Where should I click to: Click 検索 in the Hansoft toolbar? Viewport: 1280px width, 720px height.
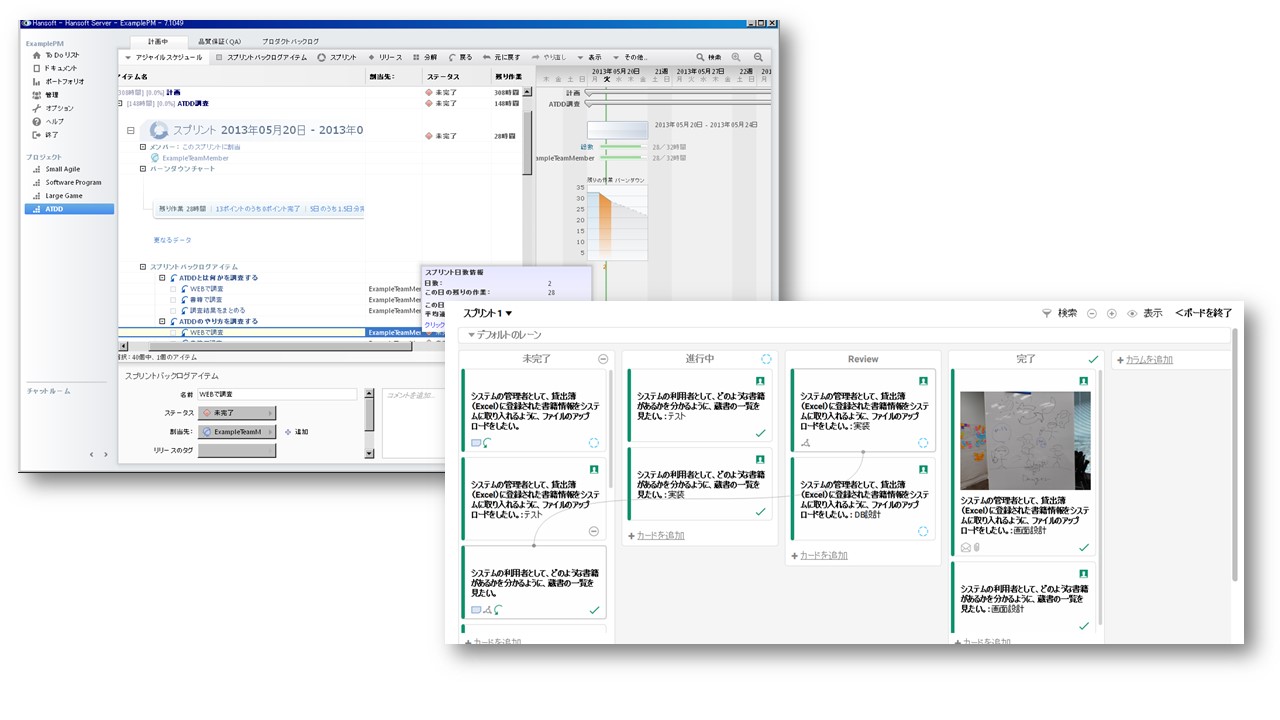(x=708, y=57)
